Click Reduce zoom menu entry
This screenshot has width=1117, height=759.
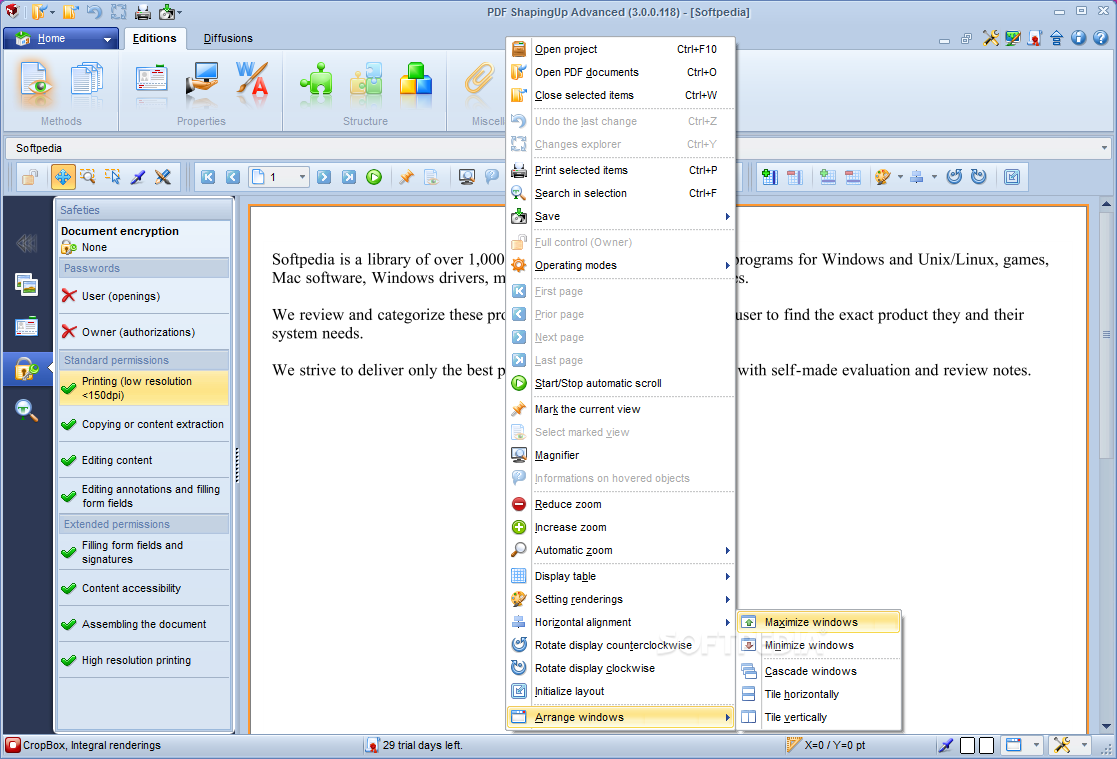click(621, 505)
